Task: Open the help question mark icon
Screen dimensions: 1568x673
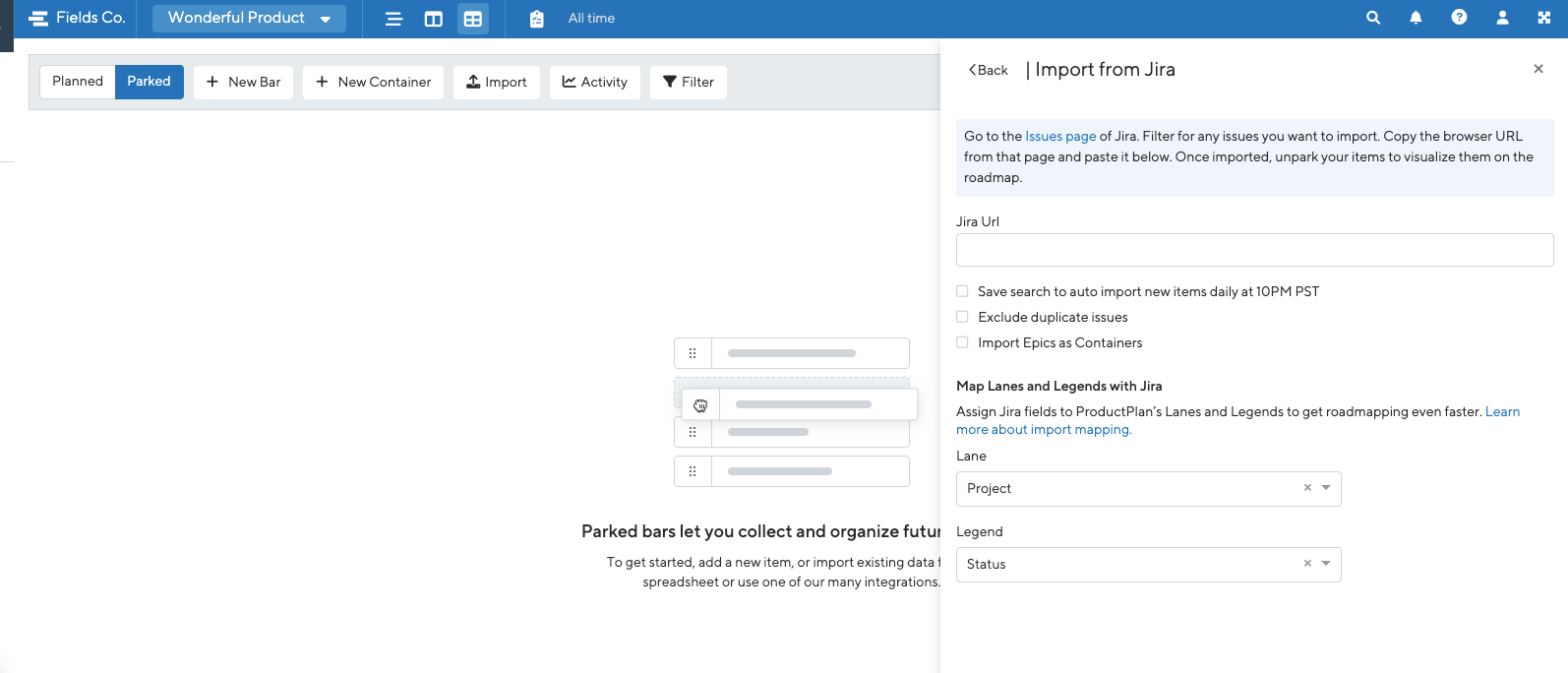Action: (1459, 18)
